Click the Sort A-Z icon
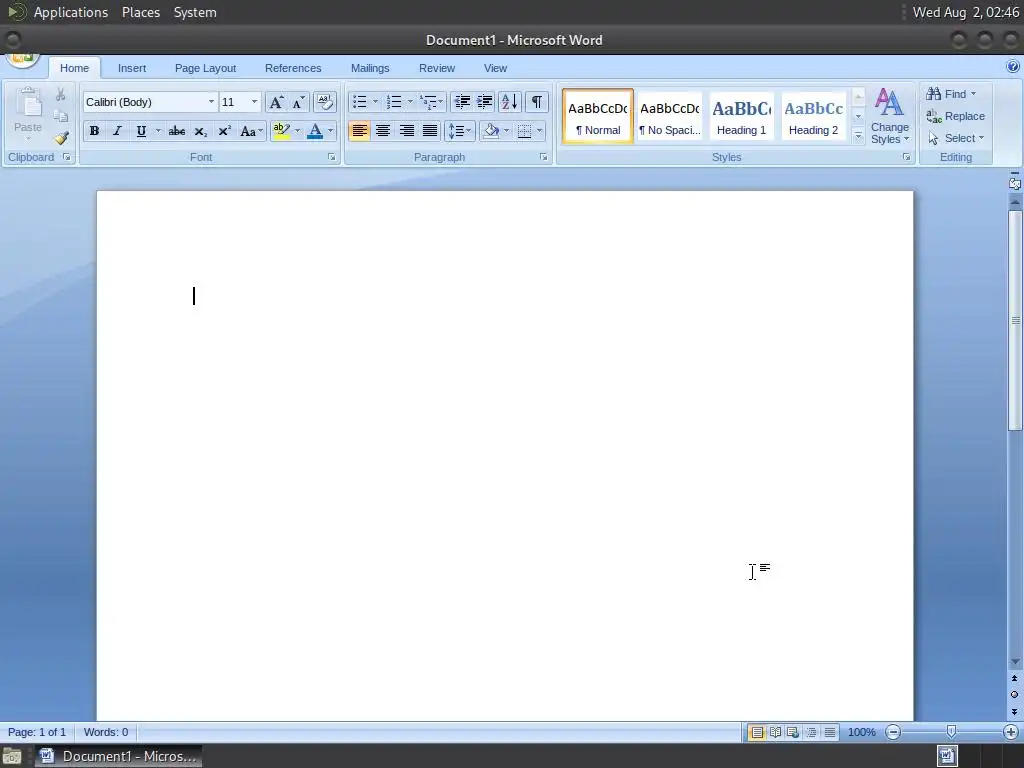The image size is (1024, 768). (509, 102)
